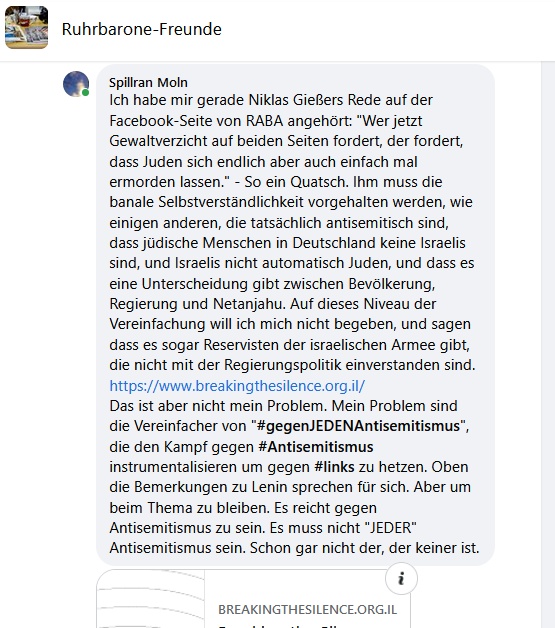Select the #links hashtag

click(x=334, y=467)
